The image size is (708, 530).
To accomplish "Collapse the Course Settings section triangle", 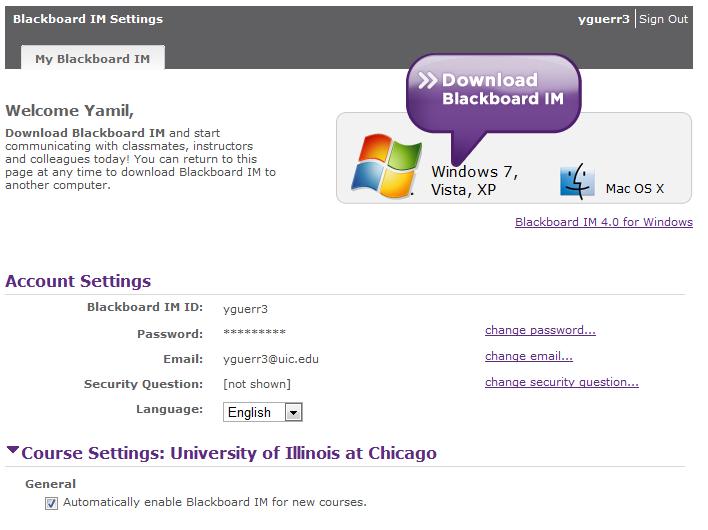I will pyautogui.click(x=13, y=450).
